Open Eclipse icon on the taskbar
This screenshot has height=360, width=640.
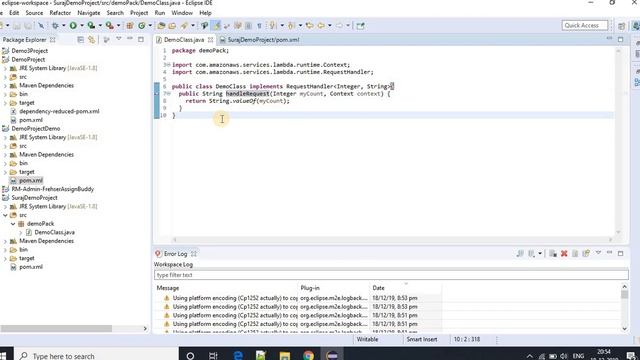[x=332, y=356]
